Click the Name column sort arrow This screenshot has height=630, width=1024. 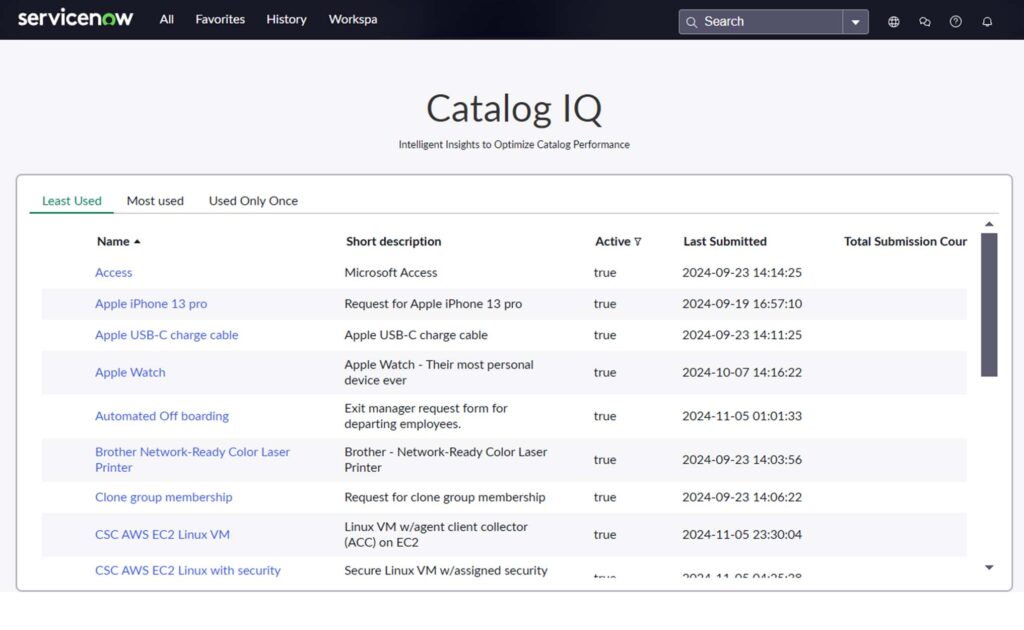tap(137, 242)
